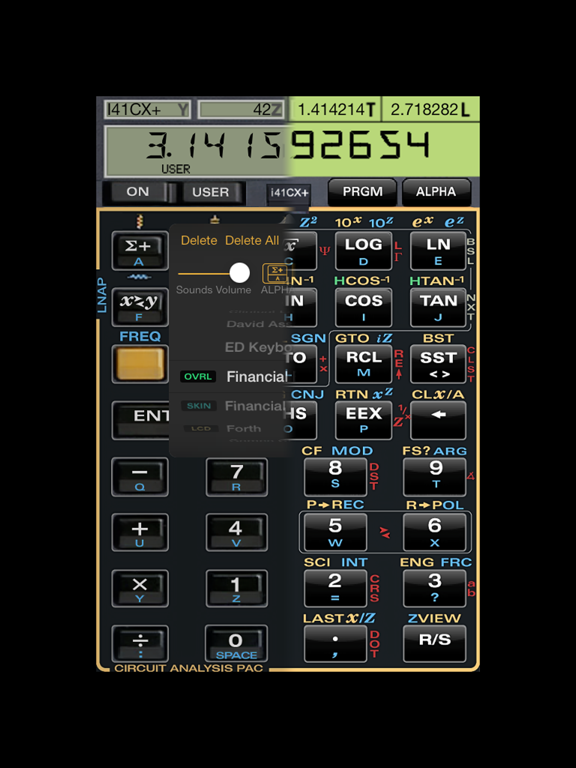This screenshot has width=576, height=768.
Task: Toggle USER mode switch
Action: (211, 192)
